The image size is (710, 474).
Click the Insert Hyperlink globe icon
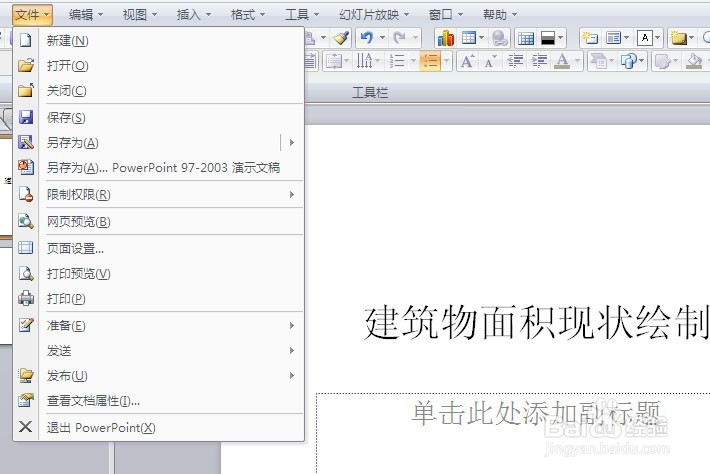point(500,38)
